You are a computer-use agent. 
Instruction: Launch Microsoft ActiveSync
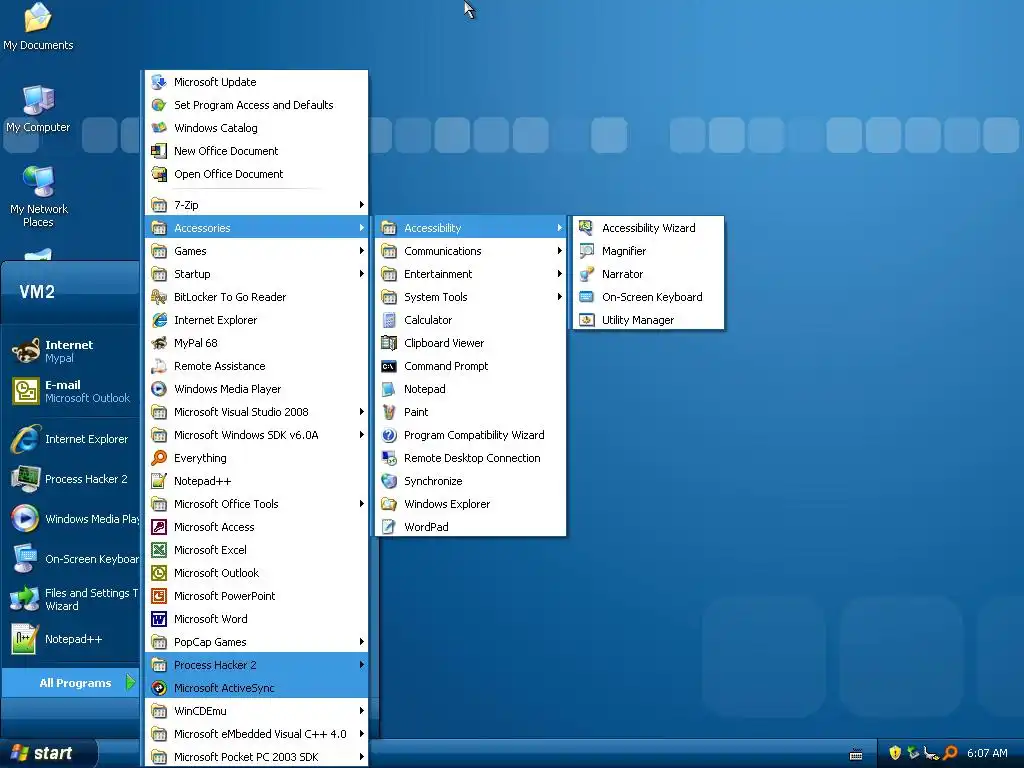point(257,688)
